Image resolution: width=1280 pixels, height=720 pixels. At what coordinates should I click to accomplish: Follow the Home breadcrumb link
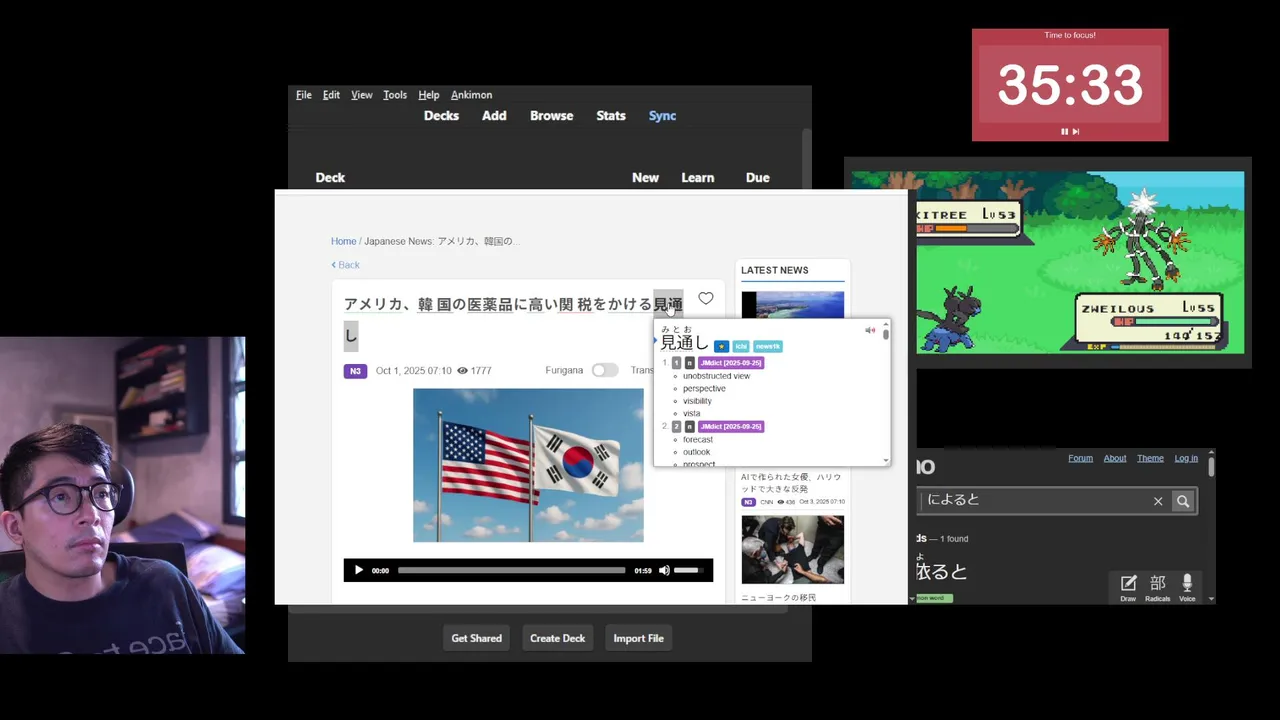344,241
